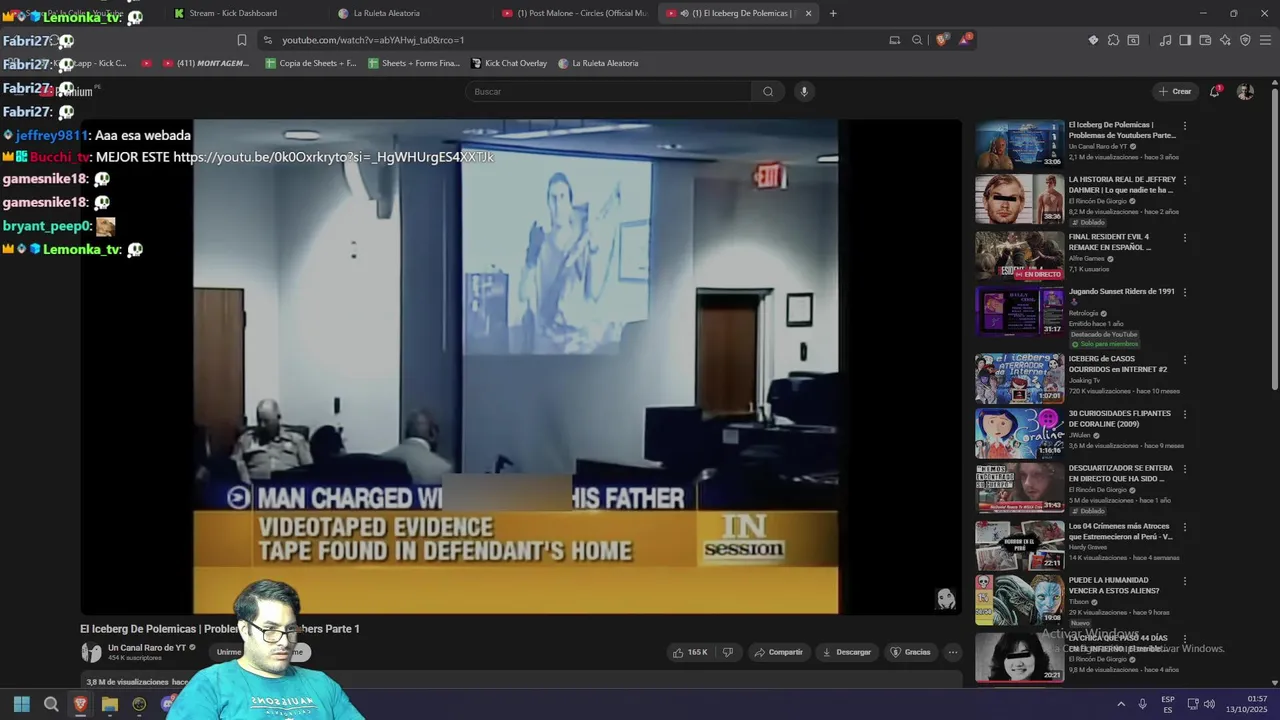Screen dimensions: 1280x720
Task: Click the channel watermark on video corner
Action: click(945, 599)
